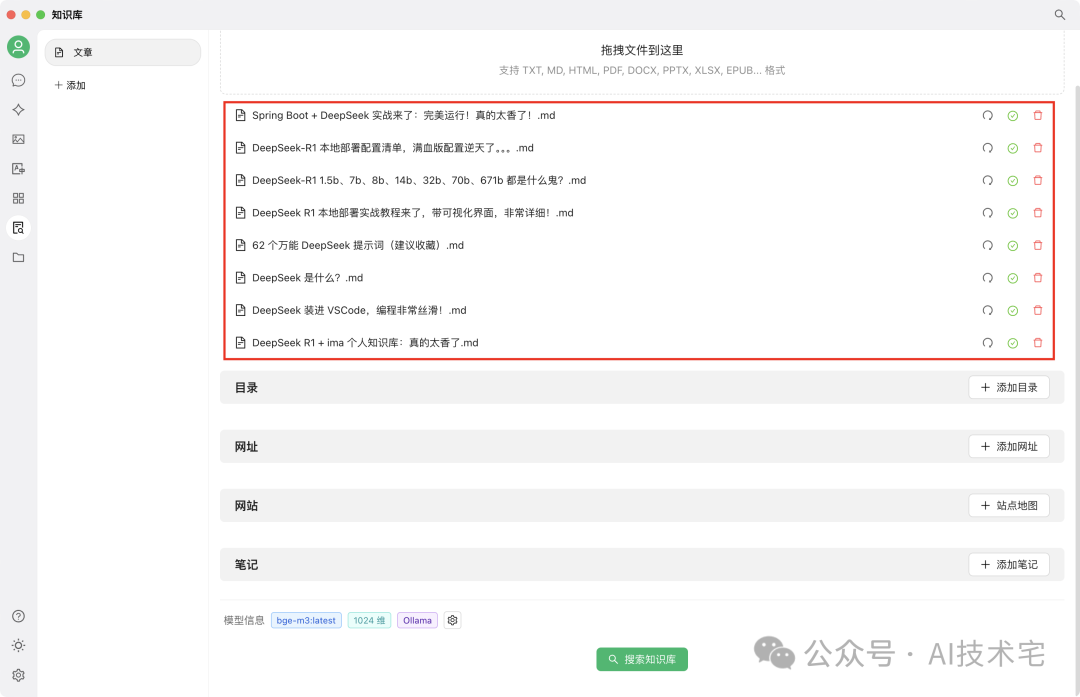Delete the ima 个人知识库 file
The height and width of the screenshot is (697, 1080).
(1038, 343)
